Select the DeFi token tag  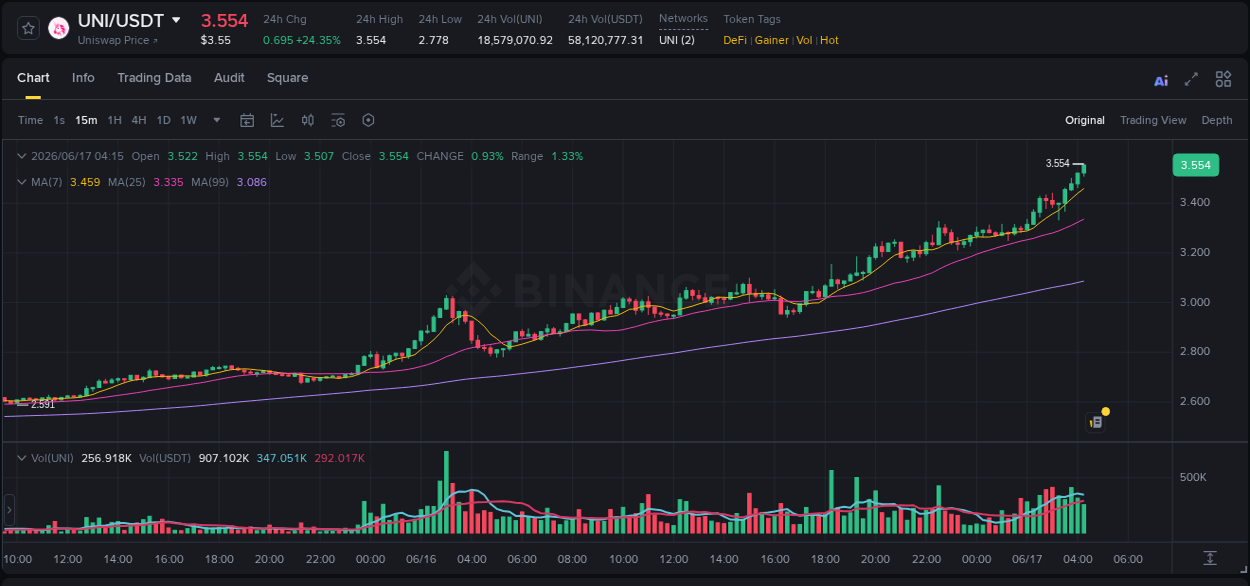pyautogui.click(x=735, y=40)
